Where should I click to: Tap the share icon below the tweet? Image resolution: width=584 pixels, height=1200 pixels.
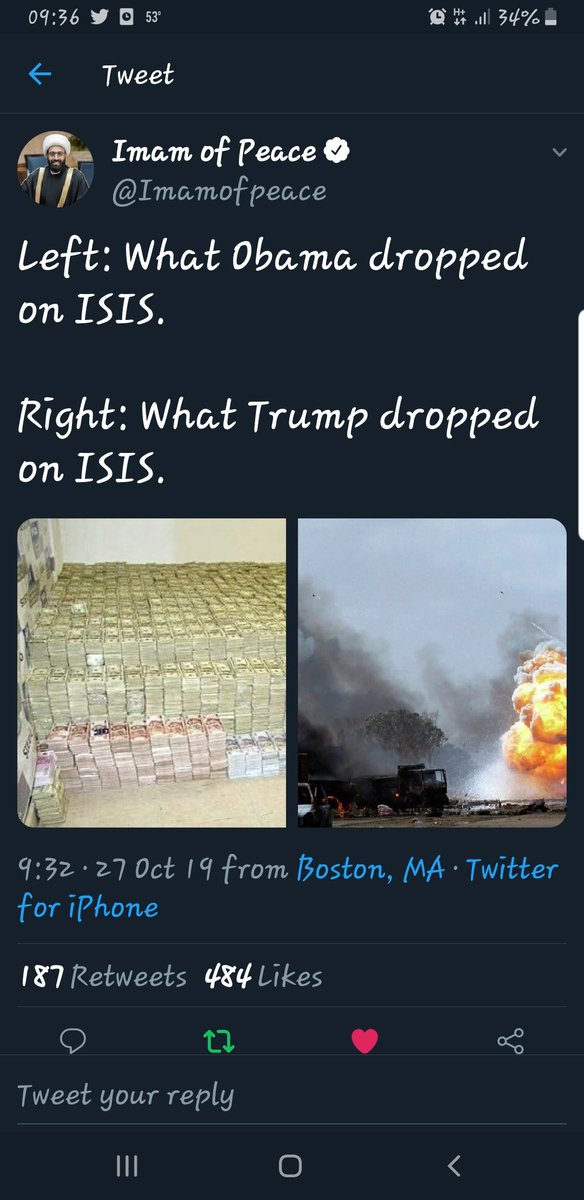(x=510, y=1042)
